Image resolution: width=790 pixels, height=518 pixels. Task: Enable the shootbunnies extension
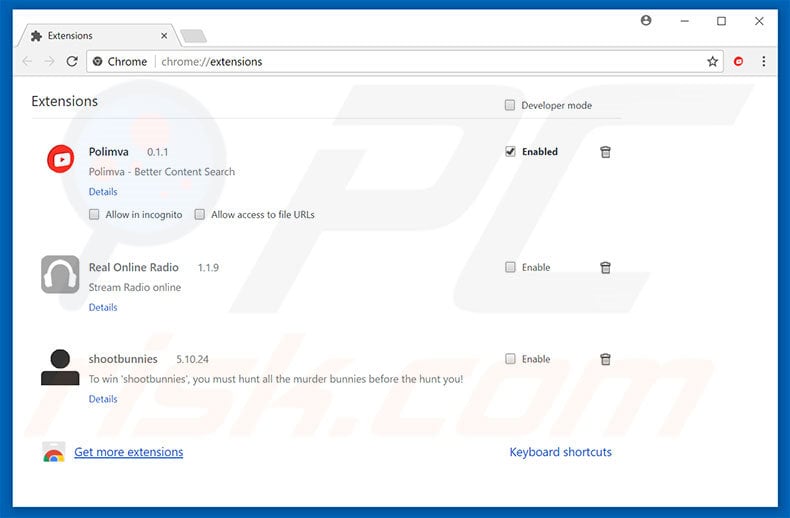pos(510,359)
